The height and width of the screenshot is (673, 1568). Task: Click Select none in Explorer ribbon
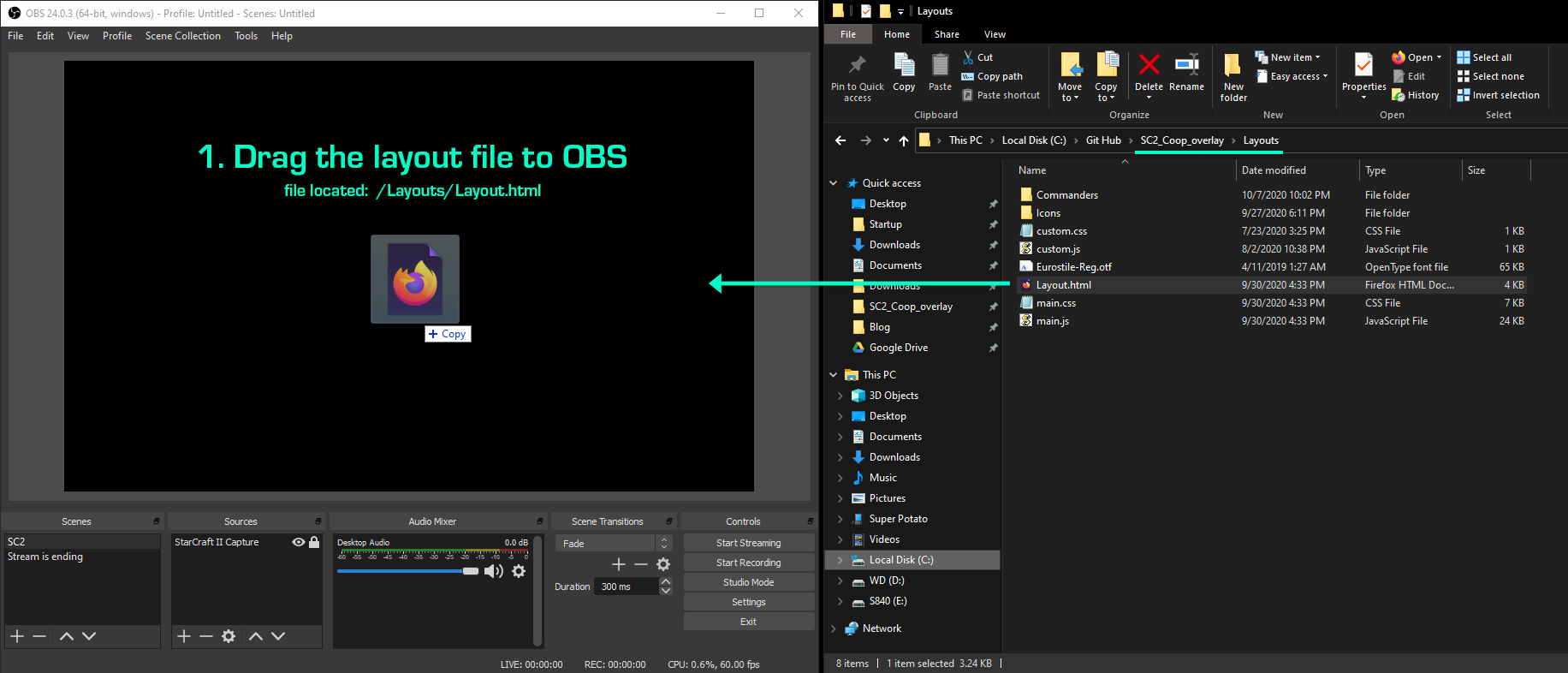(1490, 76)
